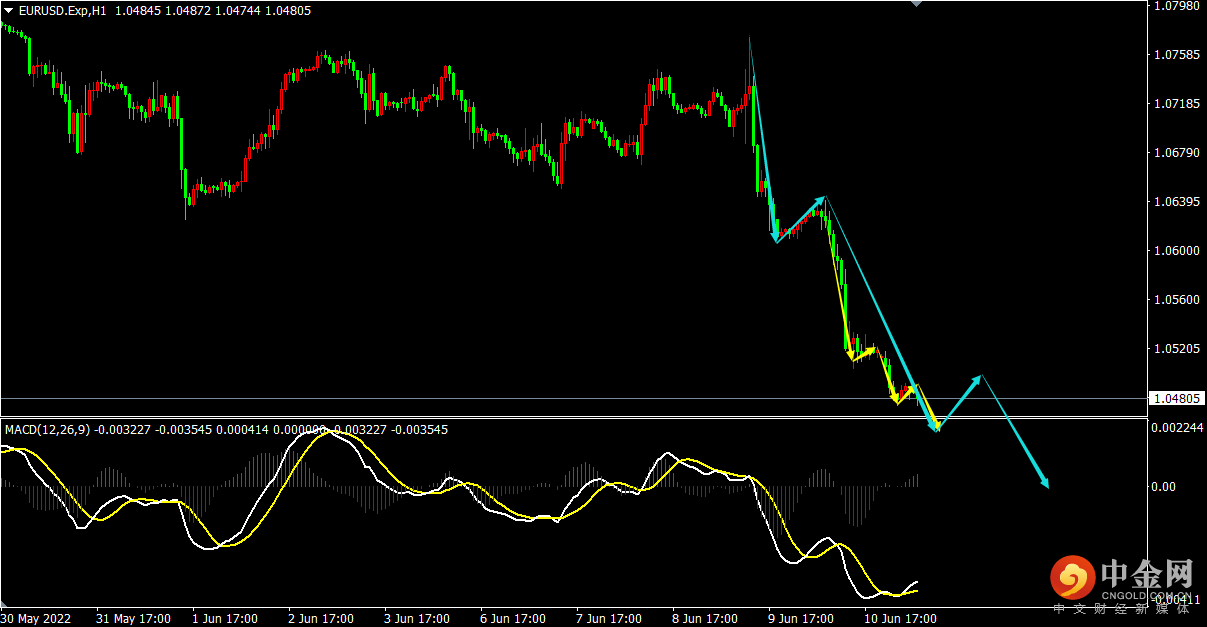1207x627 pixels.
Task: Select the cyan arrowhead at the 9 Jun rebound peak
Action: coord(820,201)
